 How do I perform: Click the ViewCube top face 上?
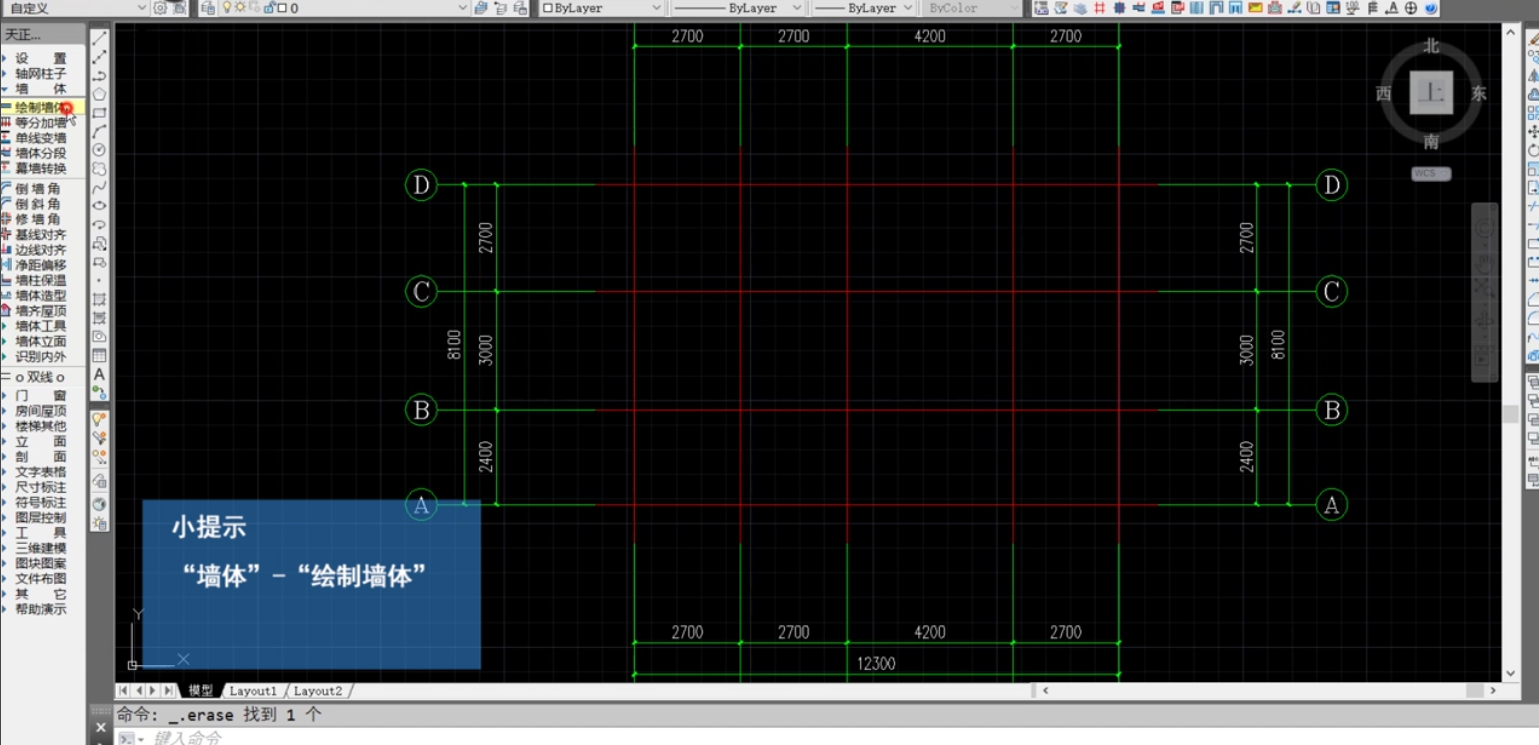pos(1430,93)
